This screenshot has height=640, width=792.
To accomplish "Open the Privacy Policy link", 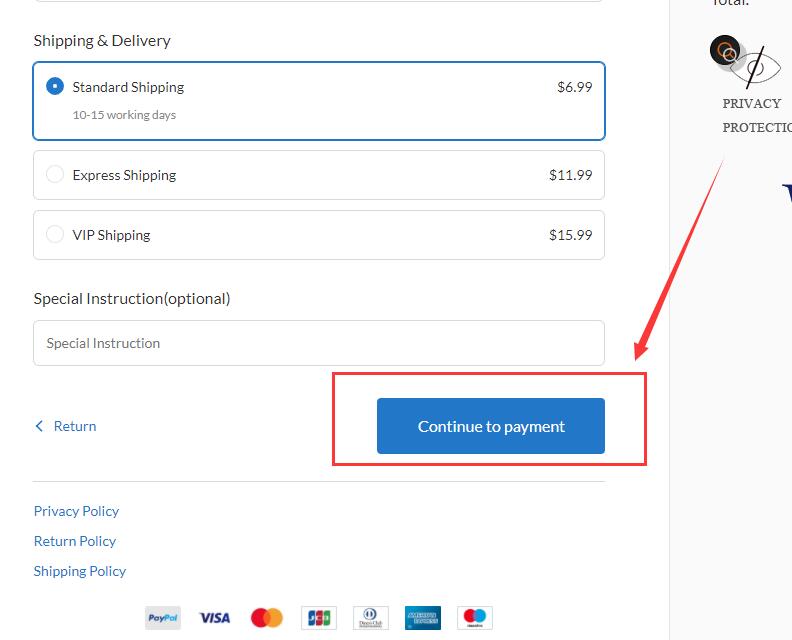I will pos(76,511).
